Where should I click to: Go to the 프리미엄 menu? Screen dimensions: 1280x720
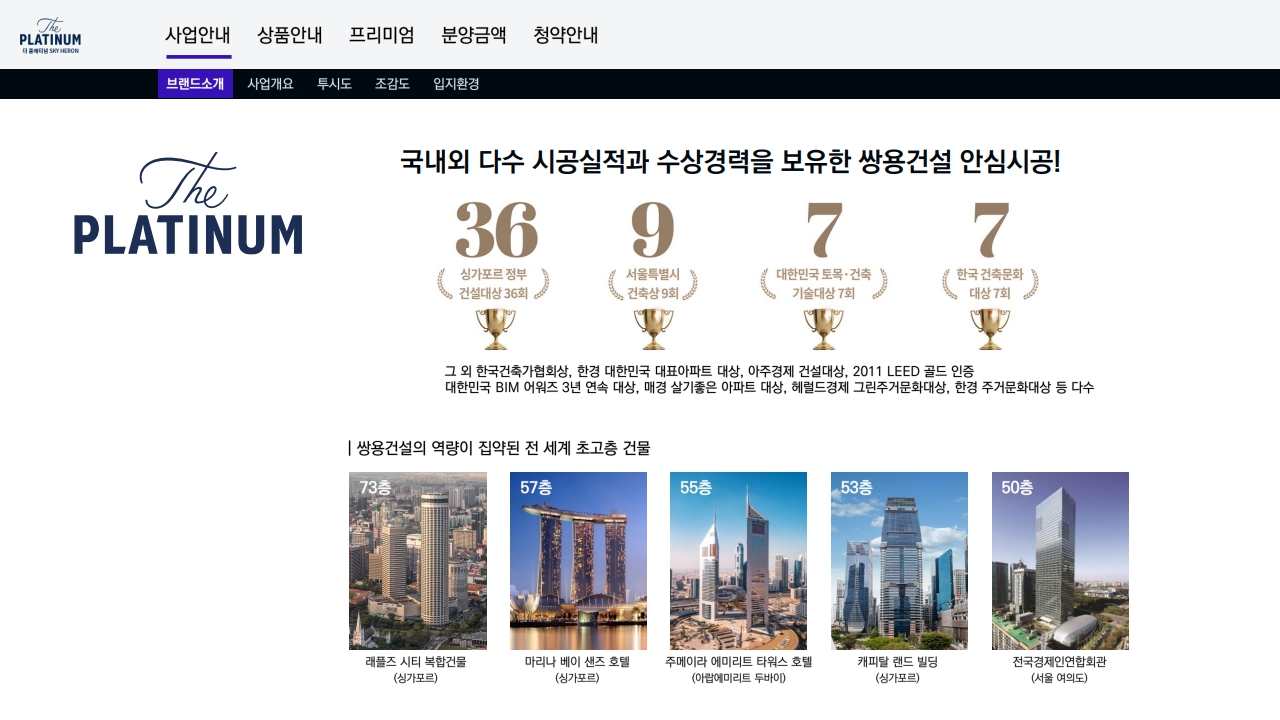[x=382, y=35]
